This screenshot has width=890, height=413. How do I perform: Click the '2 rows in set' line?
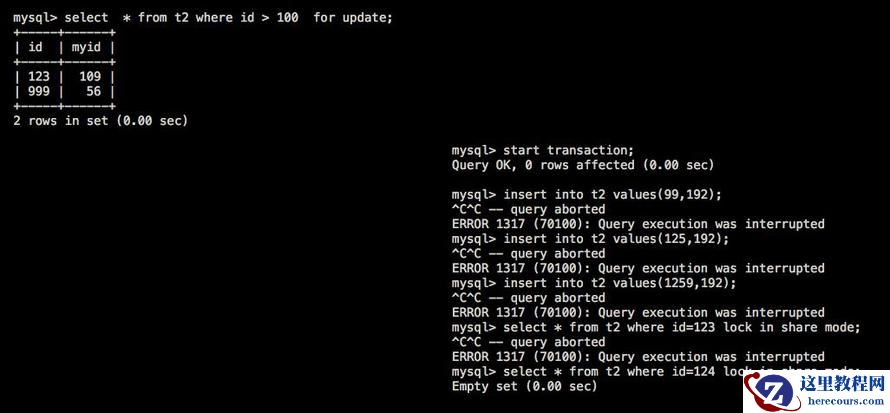pos(100,121)
